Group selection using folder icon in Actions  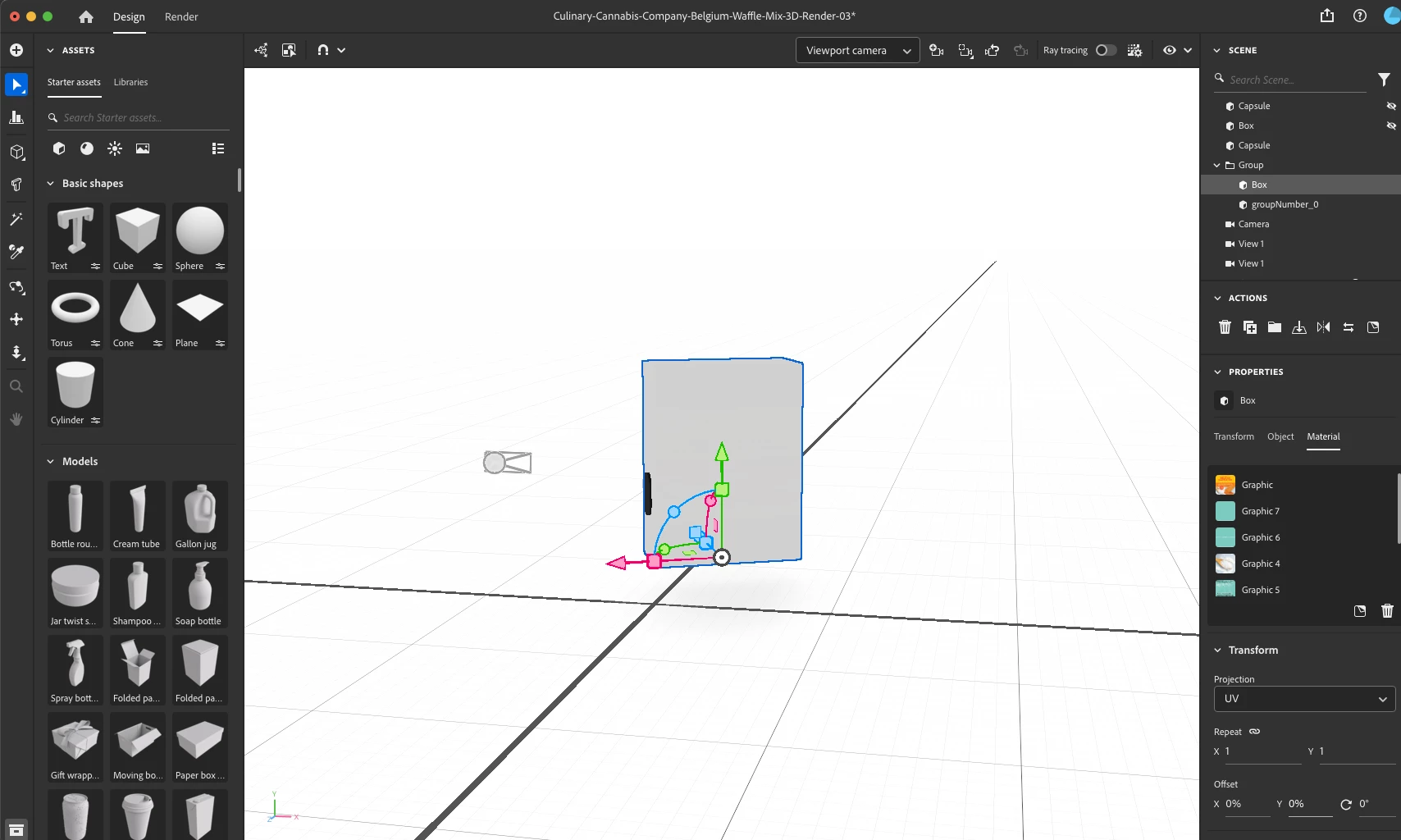click(1275, 327)
